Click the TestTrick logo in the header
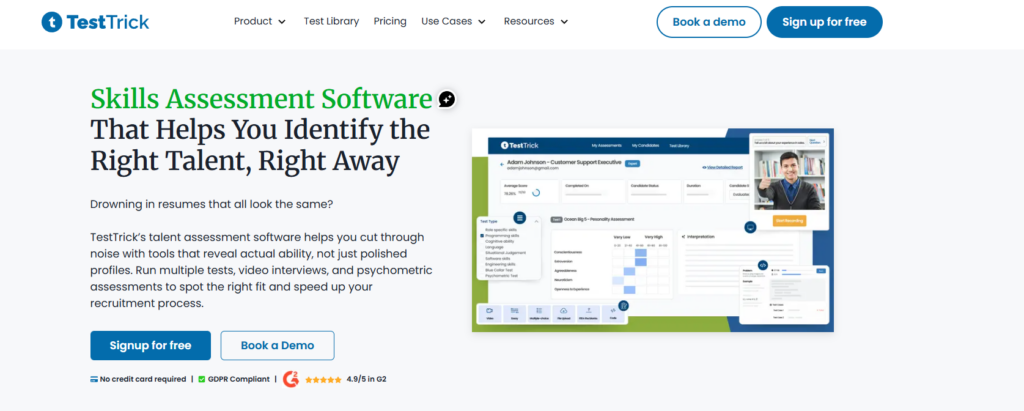 point(95,22)
